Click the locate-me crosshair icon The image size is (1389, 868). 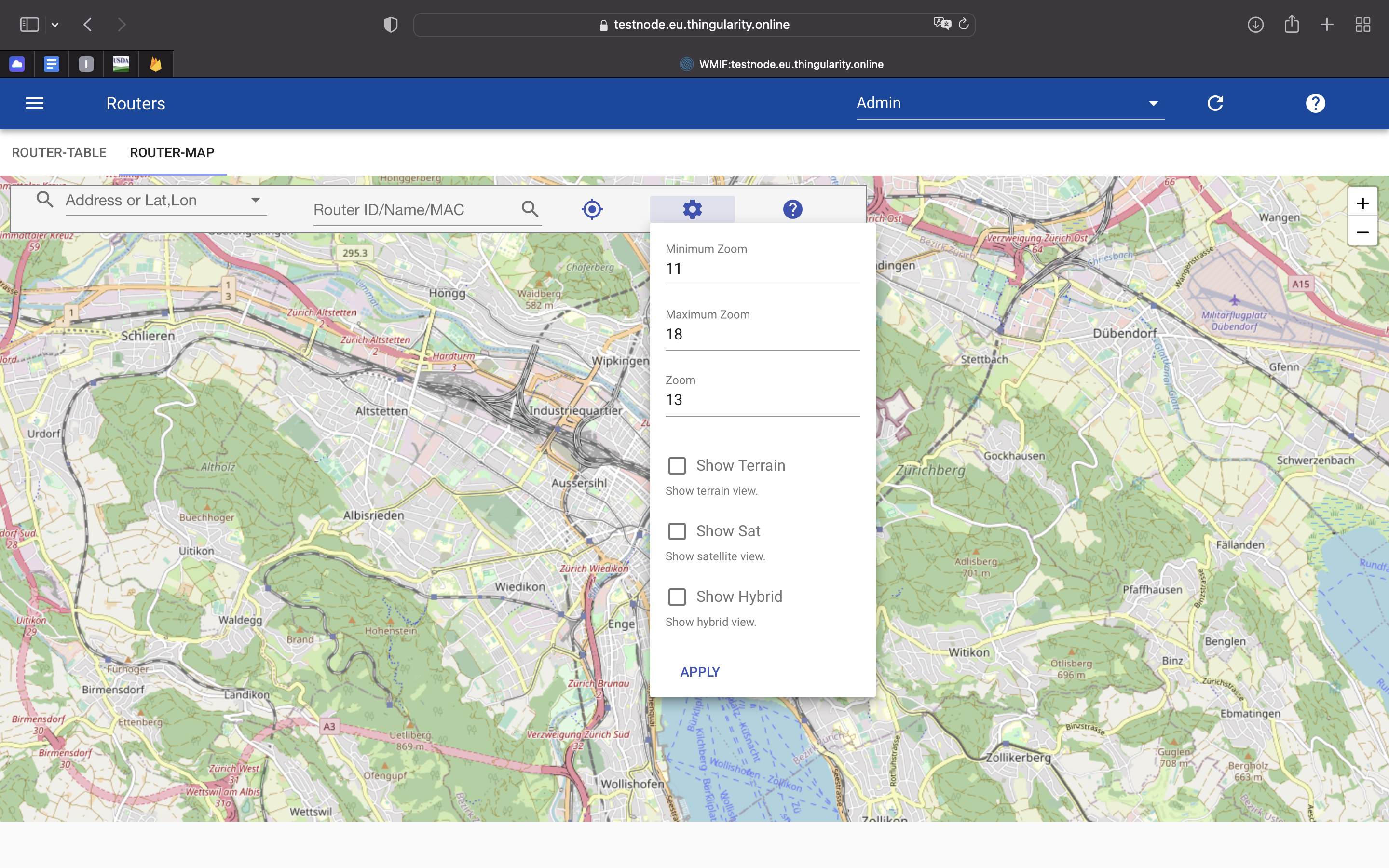point(592,209)
